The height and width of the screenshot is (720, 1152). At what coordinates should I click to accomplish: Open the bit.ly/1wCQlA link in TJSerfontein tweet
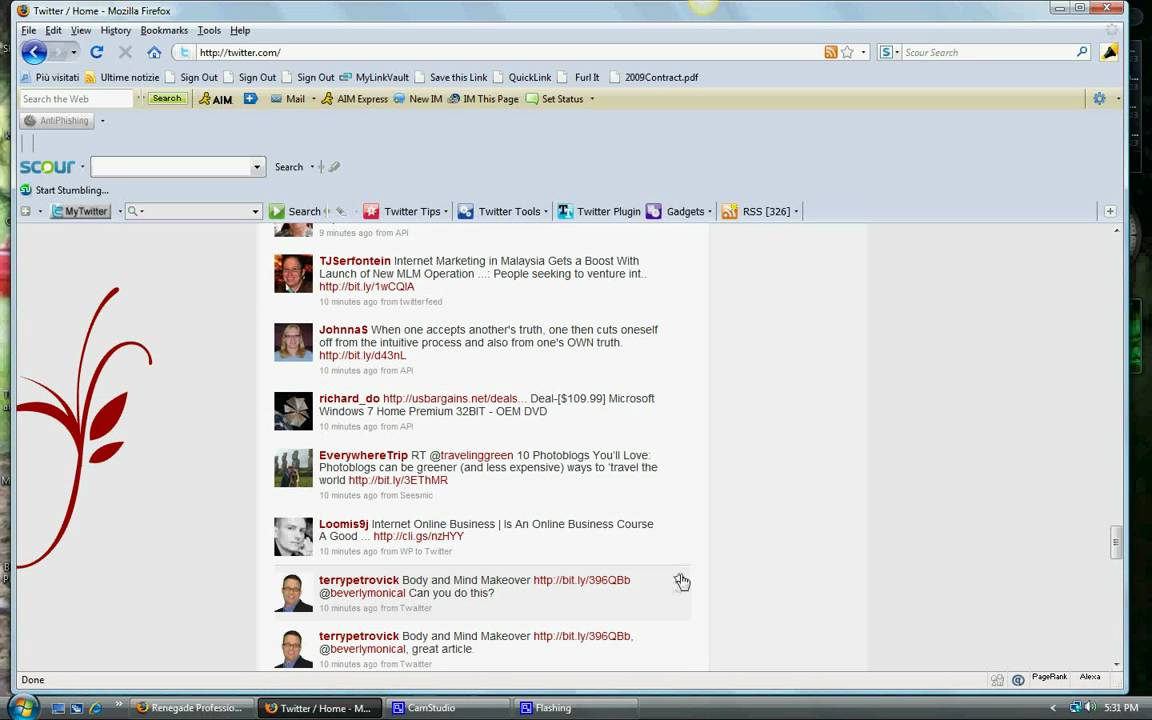click(367, 287)
